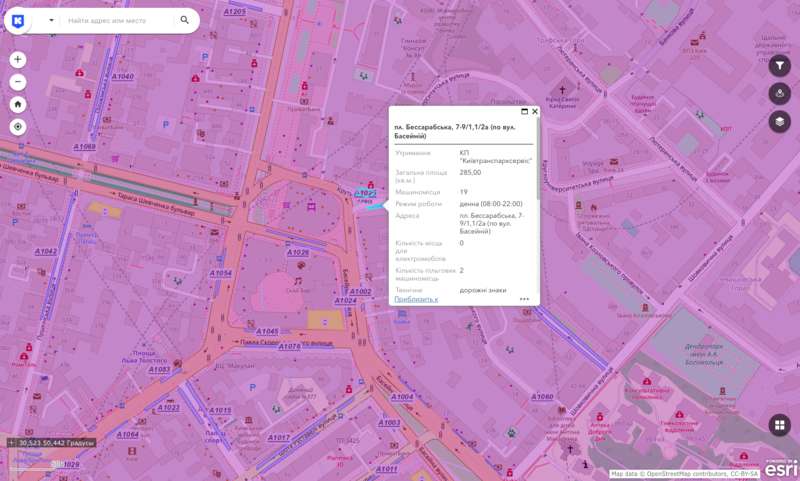Select parking zone label A1045

tap(267, 331)
